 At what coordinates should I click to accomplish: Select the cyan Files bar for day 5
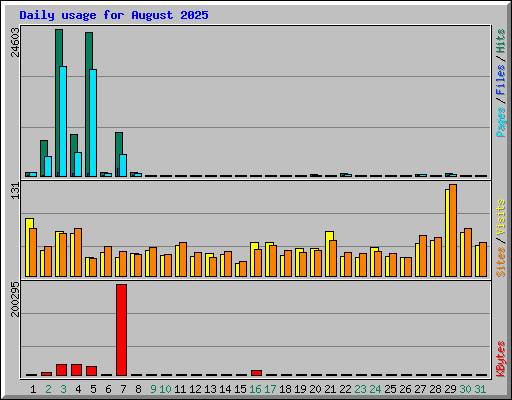click(x=93, y=123)
